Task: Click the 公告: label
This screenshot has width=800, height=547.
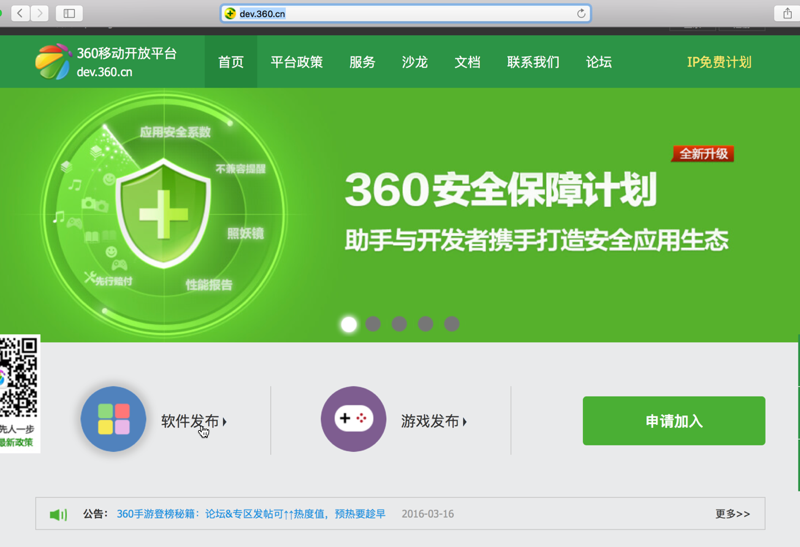Action: [95, 514]
